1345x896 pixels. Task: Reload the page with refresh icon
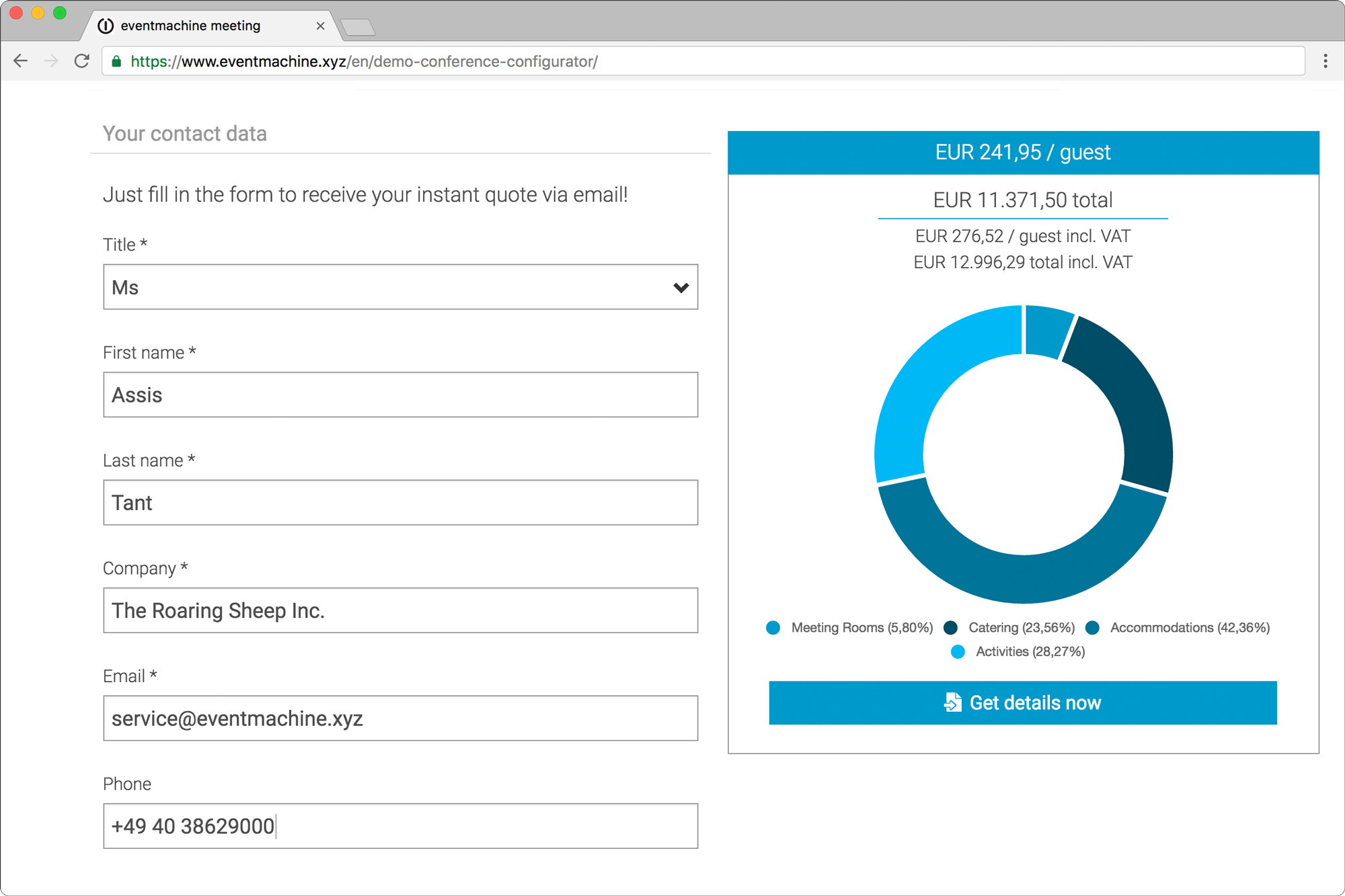tap(82, 61)
